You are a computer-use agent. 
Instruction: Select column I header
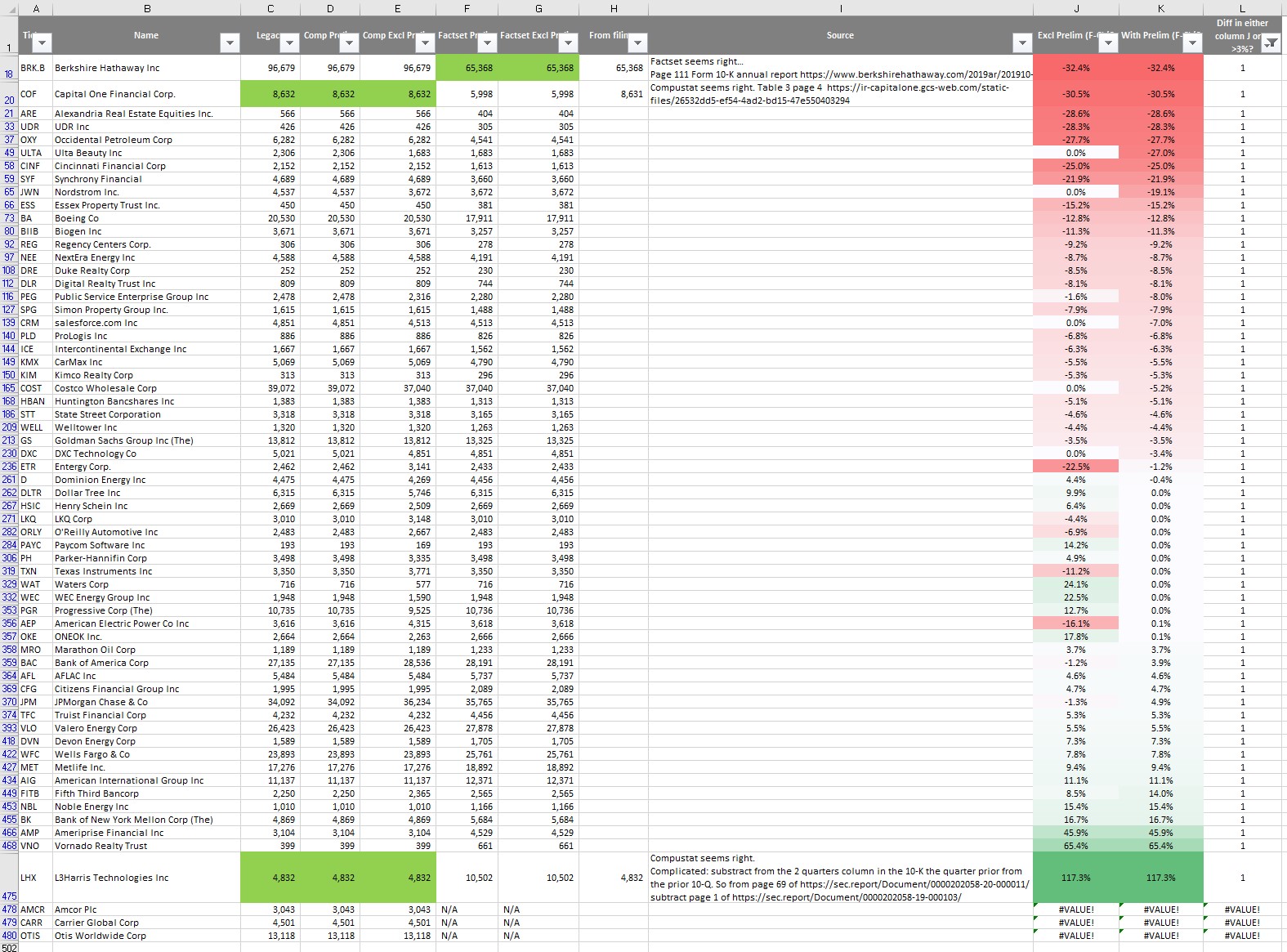point(841,8)
